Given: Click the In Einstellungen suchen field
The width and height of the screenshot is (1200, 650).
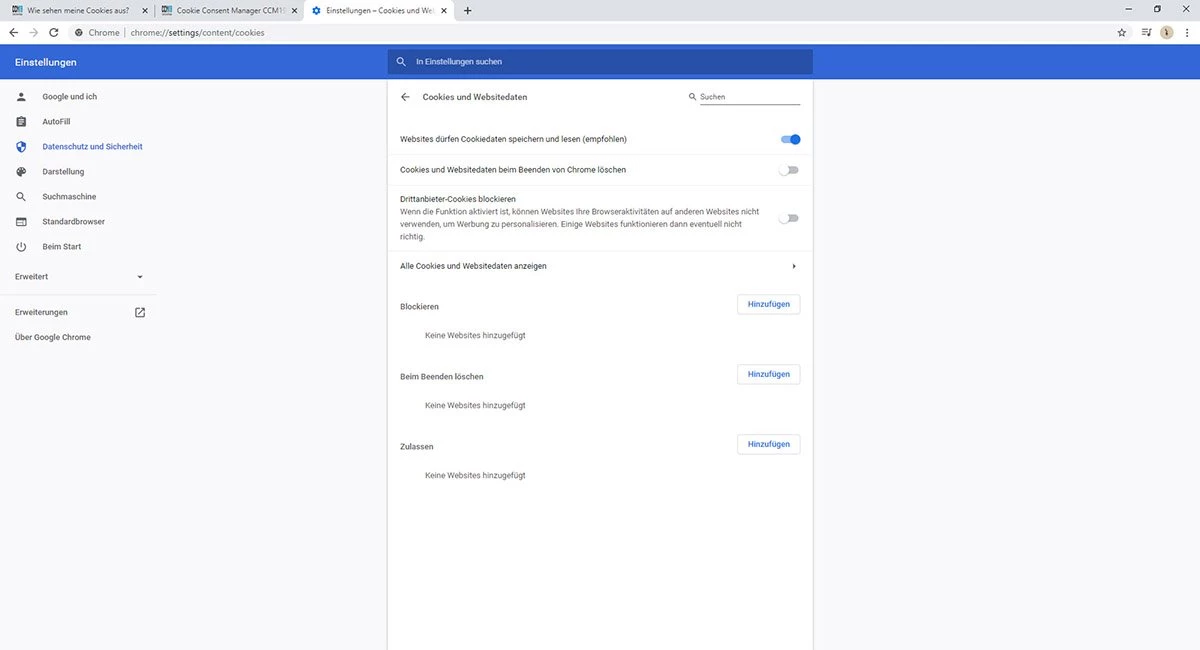Looking at the screenshot, I should coord(600,62).
